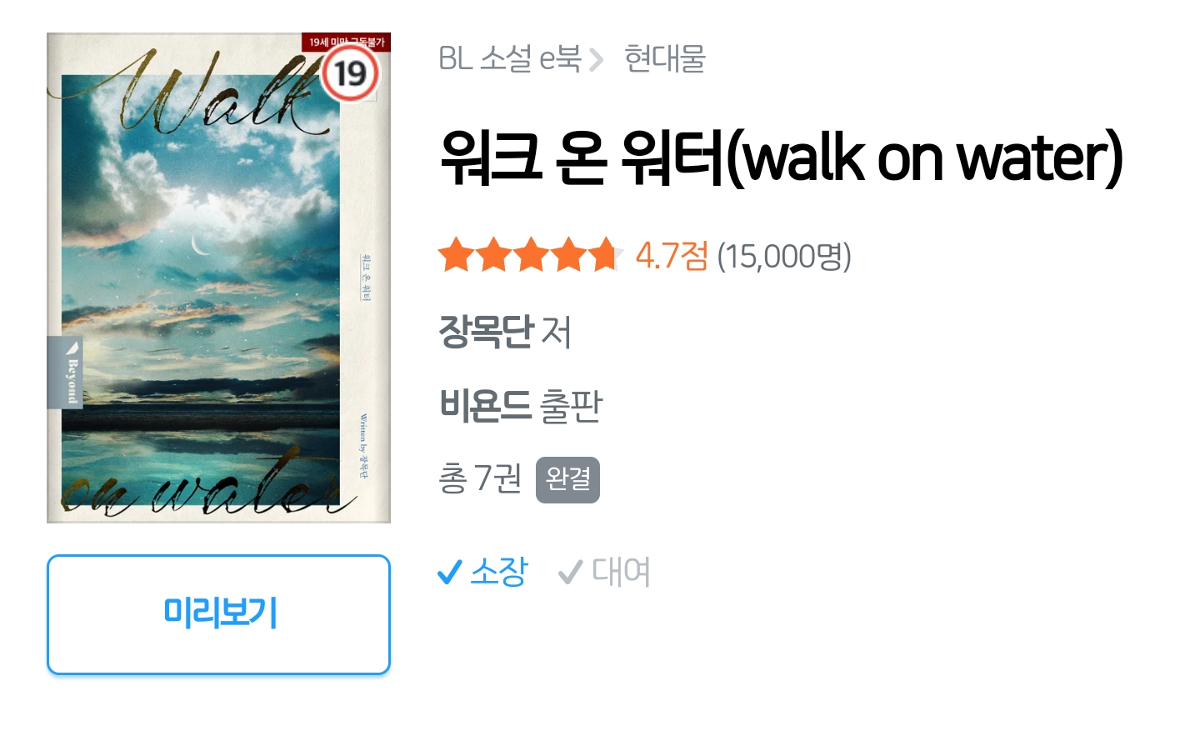Open author 장목단's page
The image size is (1200, 741).
click(485, 332)
